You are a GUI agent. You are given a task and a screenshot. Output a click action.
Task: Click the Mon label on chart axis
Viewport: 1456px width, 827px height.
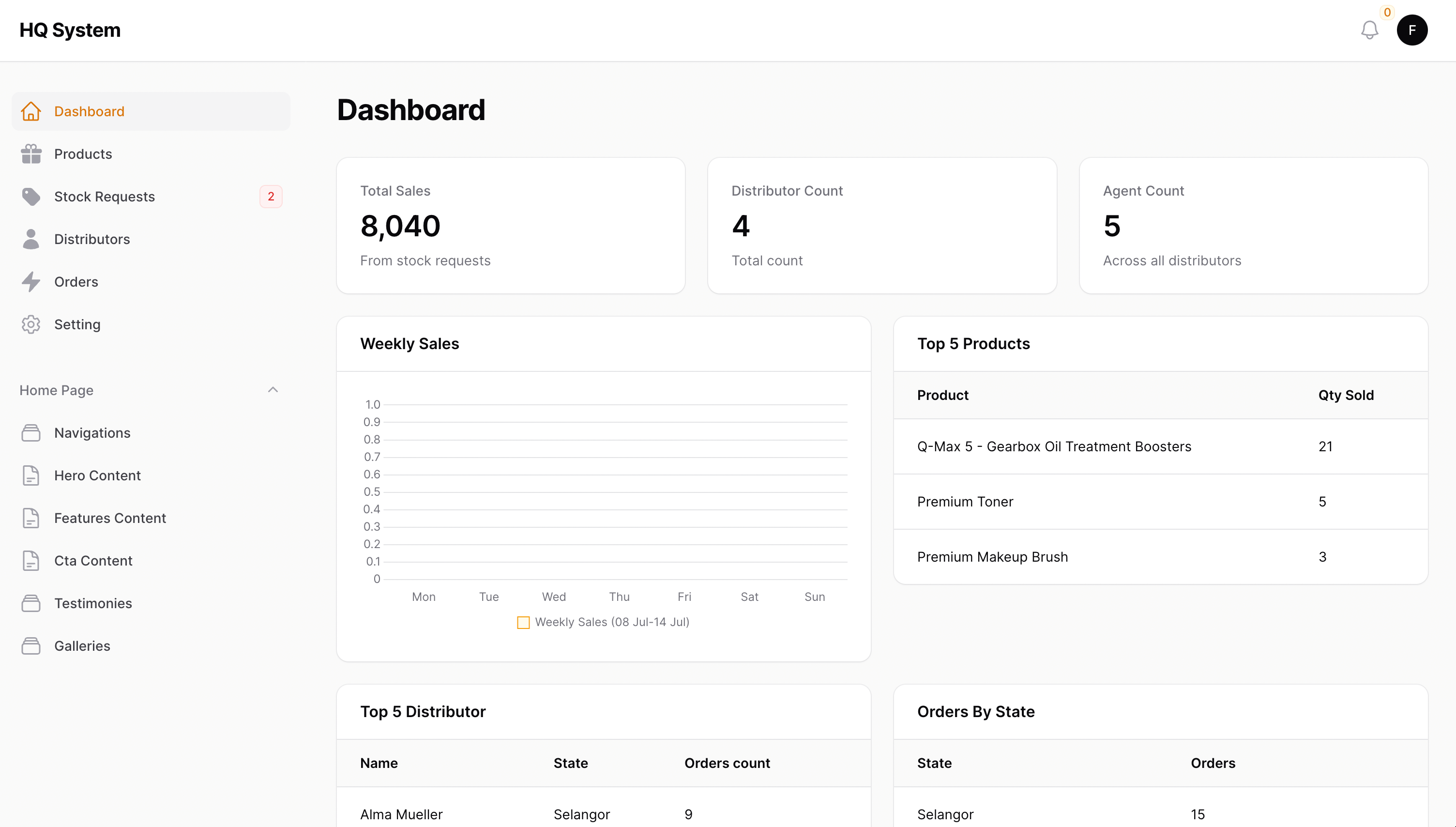[424, 597]
